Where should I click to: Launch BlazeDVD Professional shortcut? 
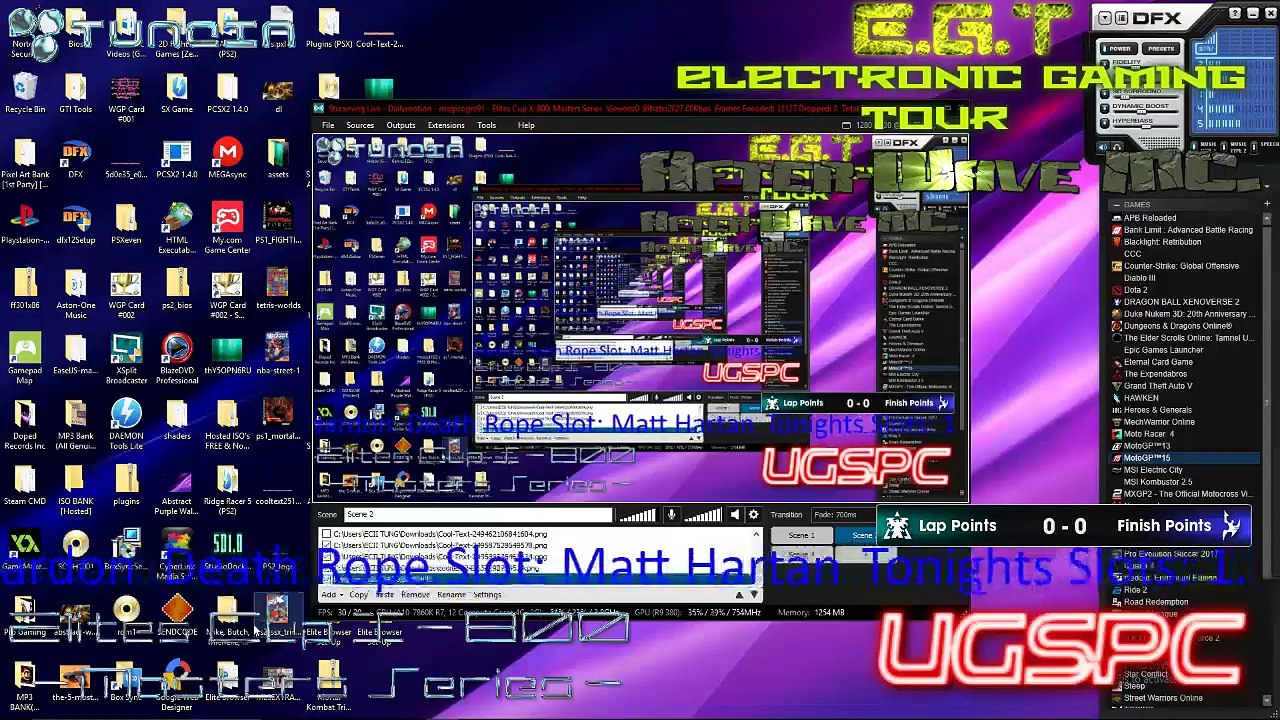(177, 358)
